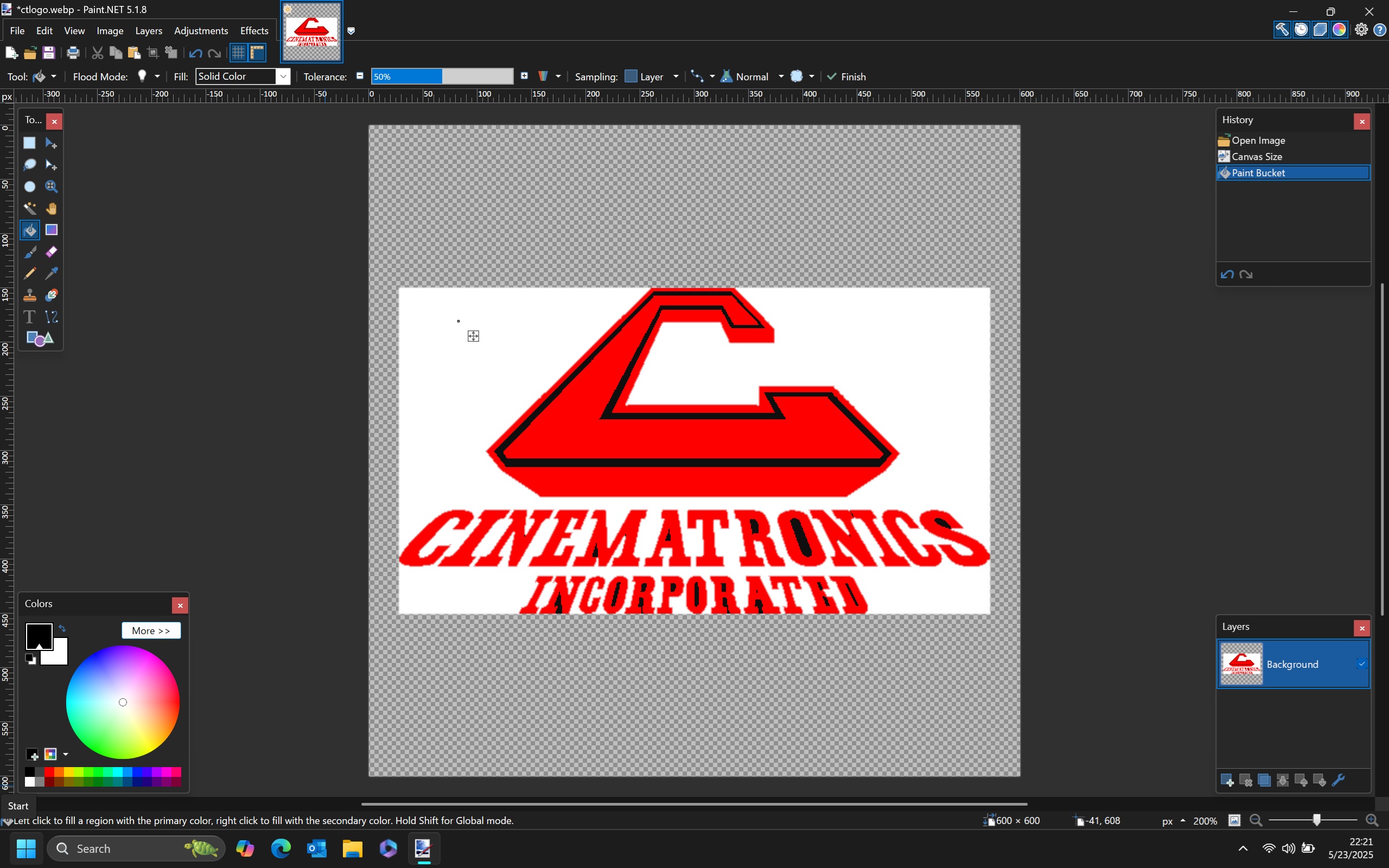Open the Adjustments menu
Image resolution: width=1389 pixels, height=868 pixels.
click(201, 30)
